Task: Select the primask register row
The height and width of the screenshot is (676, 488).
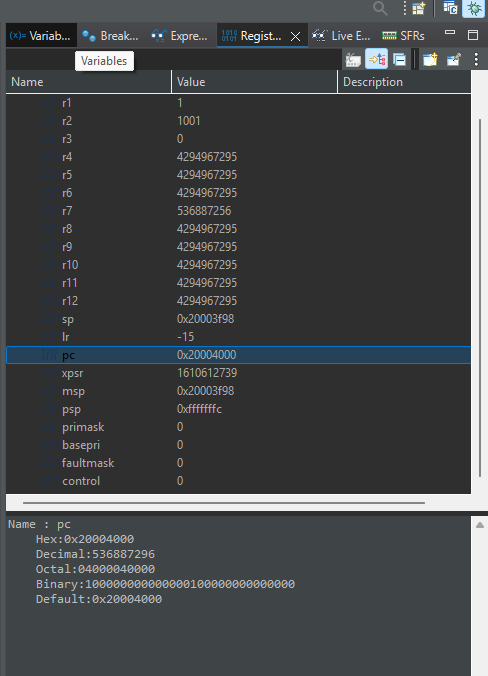Action: pyautogui.click(x=238, y=427)
